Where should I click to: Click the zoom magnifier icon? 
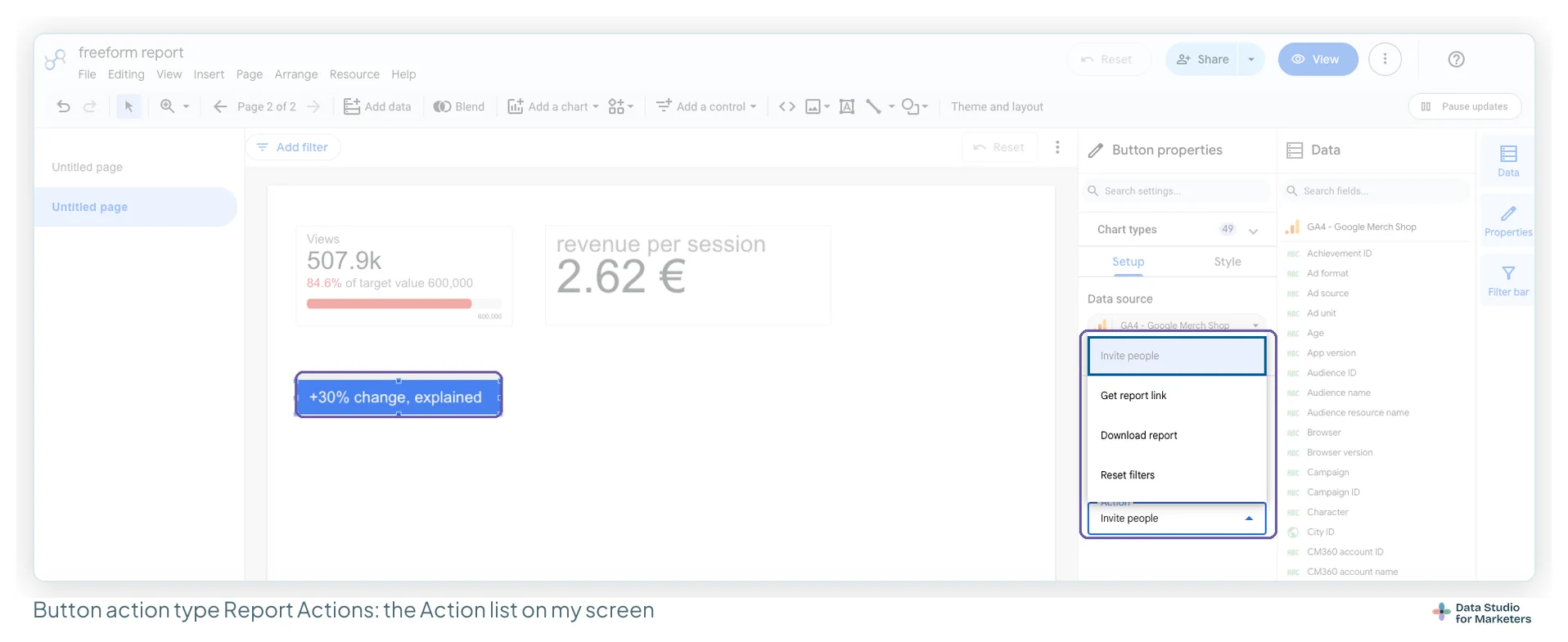click(x=167, y=106)
